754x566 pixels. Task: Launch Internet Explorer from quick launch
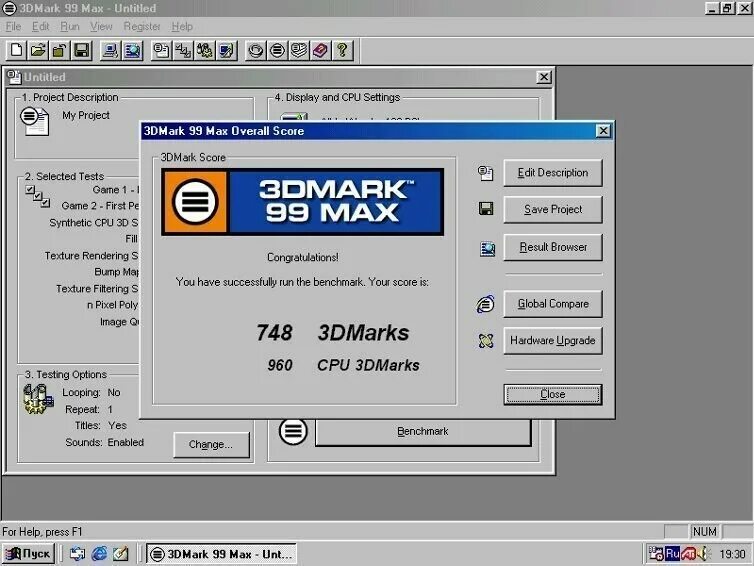pyautogui.click(x=100, y=554)
